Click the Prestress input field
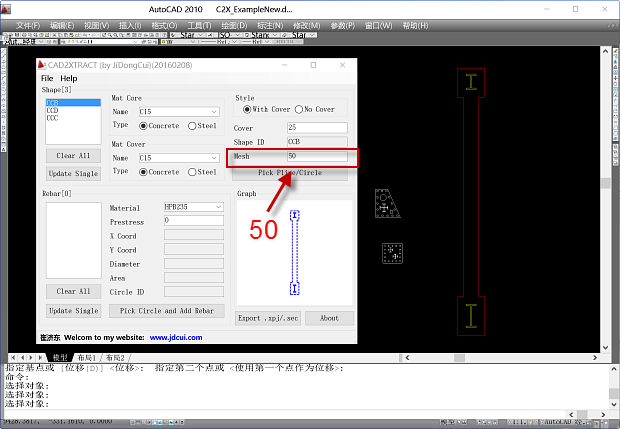620x429 pixels. pyautogui.click(x=194, y=221)
